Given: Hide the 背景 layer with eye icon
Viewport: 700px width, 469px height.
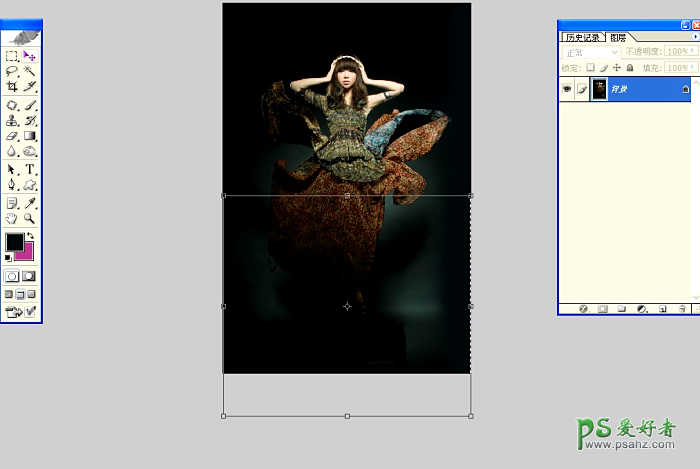Looking at the screenshot, I should [567, 89].
